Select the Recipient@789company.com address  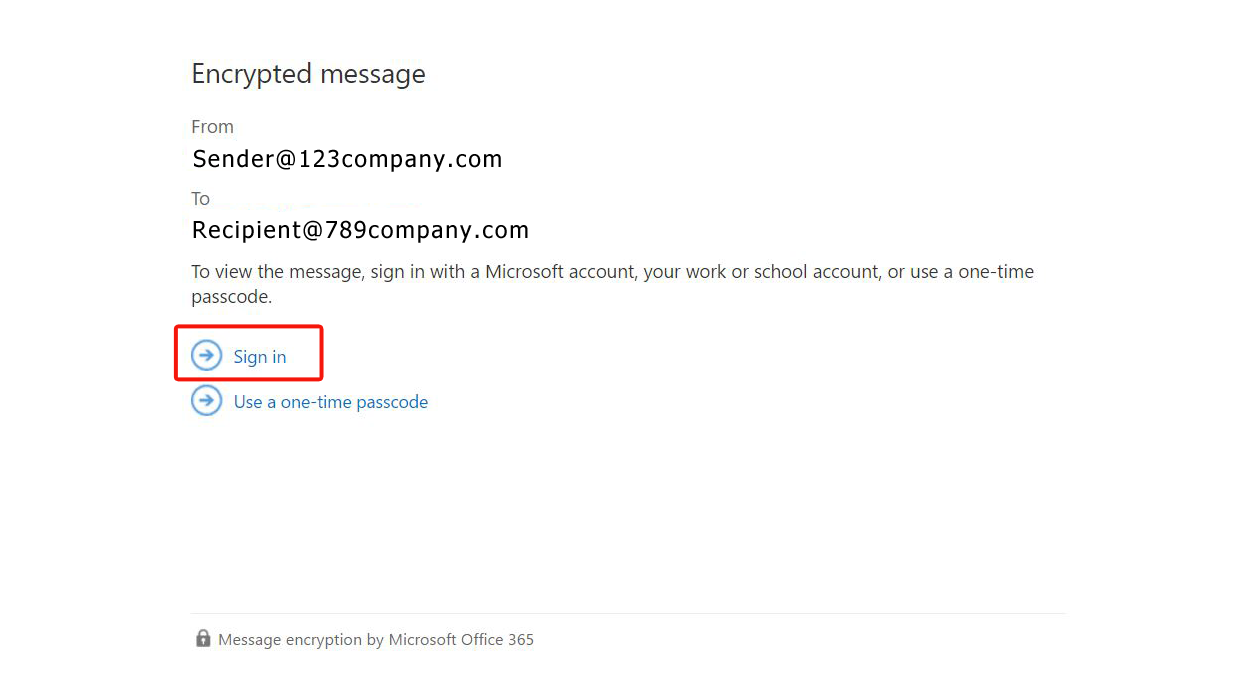click(x=360, y=231)
